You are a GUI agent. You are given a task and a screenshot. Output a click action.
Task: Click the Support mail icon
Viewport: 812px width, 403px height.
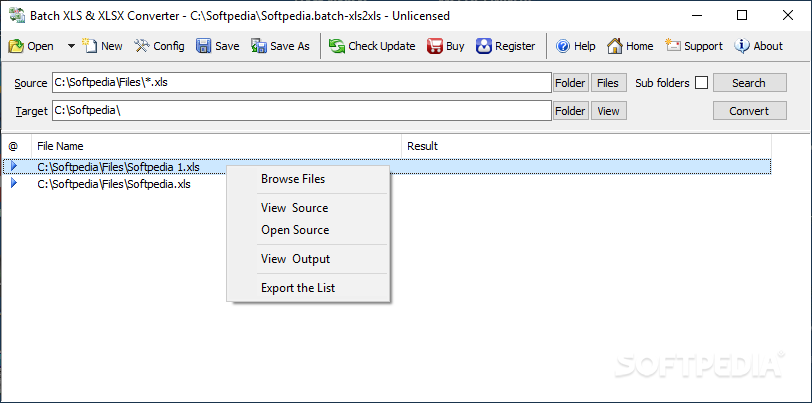point(673,46)
